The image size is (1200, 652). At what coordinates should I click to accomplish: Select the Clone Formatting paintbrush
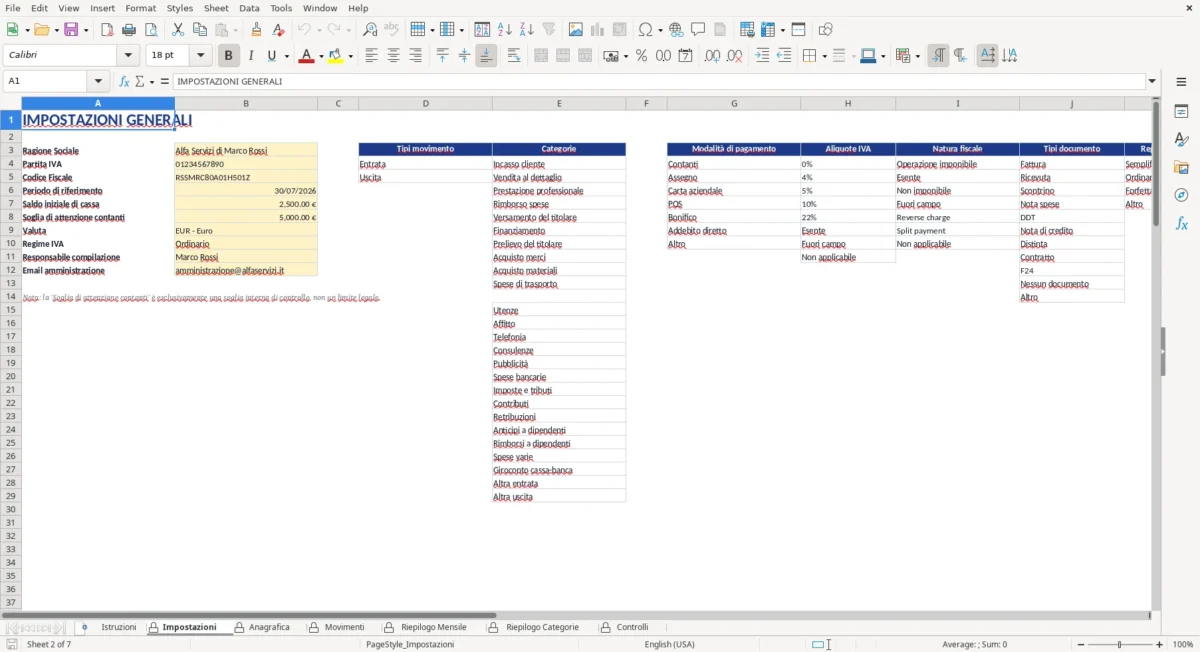(x=257, y=29)
